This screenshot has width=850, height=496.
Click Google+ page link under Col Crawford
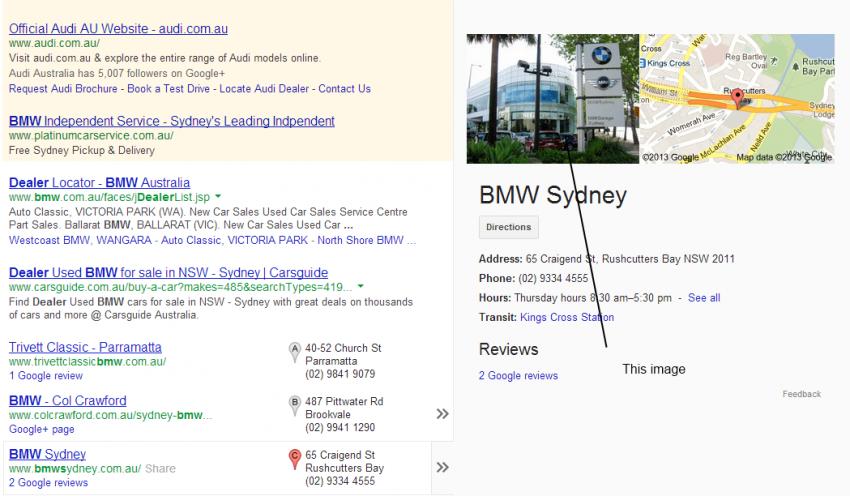[x=42, y=429]
